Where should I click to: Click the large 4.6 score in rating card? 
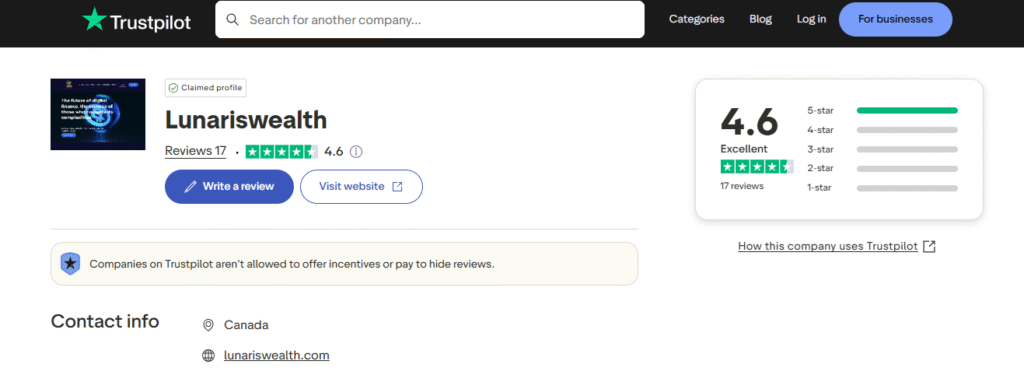click(749, 121)
